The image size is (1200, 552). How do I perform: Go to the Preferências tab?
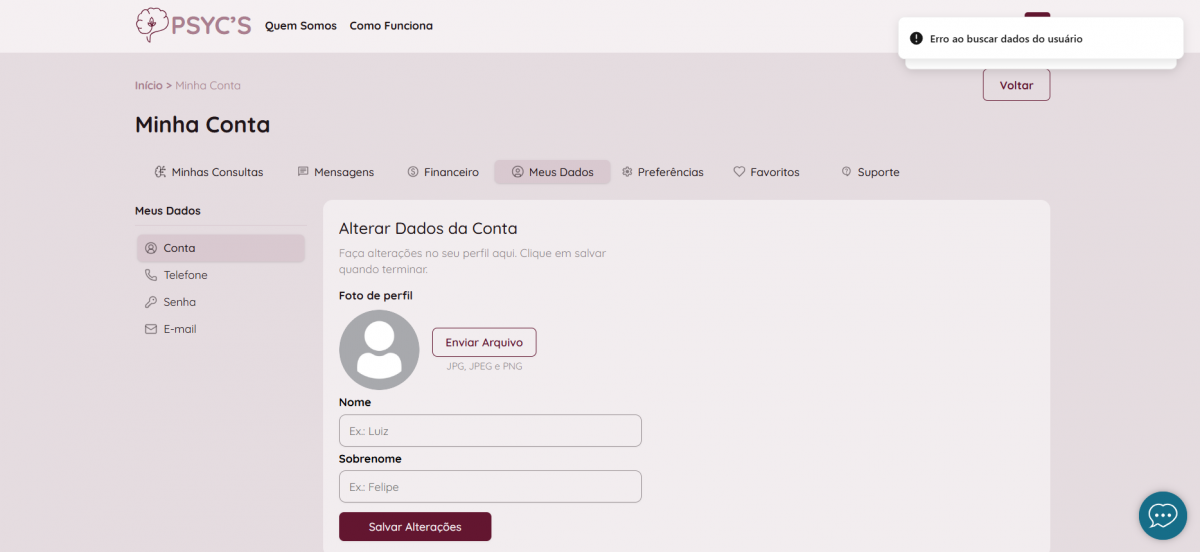coord(662,172)
